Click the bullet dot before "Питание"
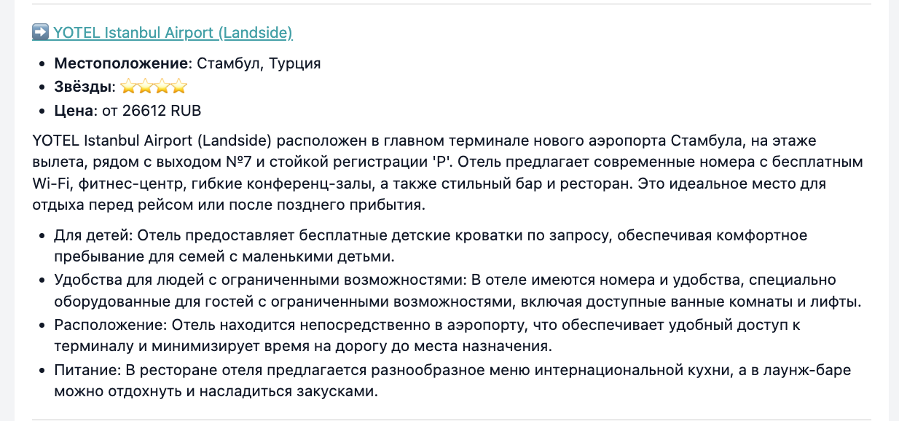This screenshot has height=422, width=900. (x=41, y=370)
